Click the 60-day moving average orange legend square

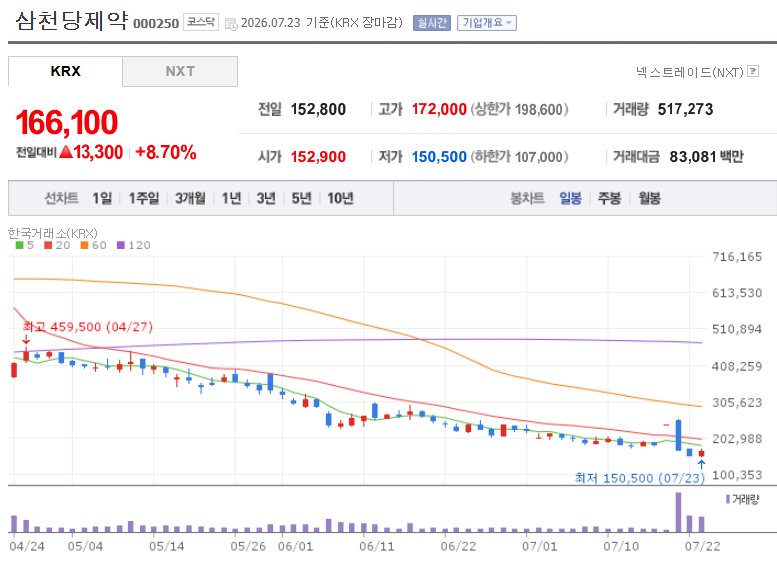point(84,245)
